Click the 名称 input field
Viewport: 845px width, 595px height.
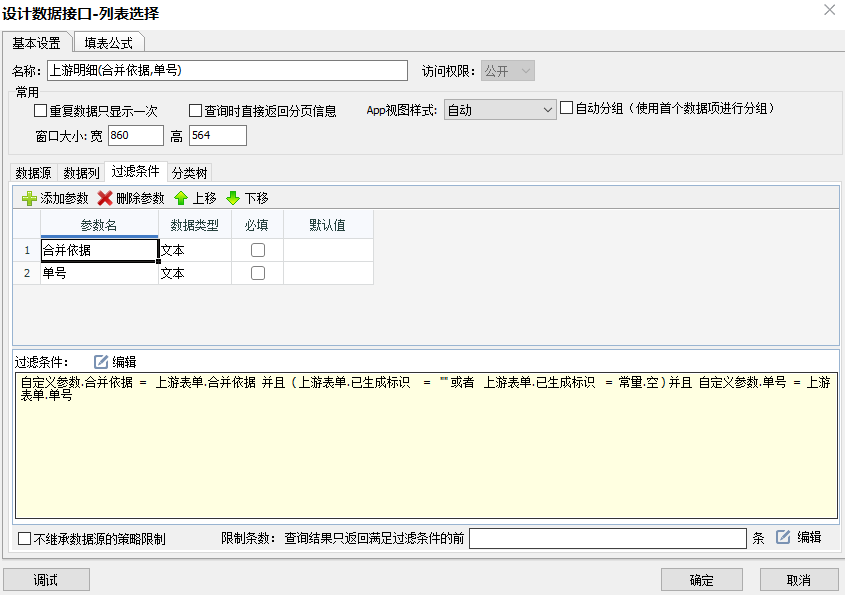[227, 71]
